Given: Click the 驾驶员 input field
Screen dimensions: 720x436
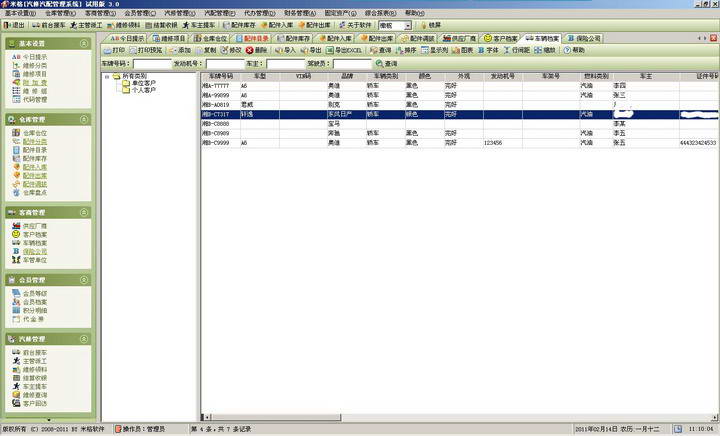Looking at the screenshot, I should click(x=352, y=64).
